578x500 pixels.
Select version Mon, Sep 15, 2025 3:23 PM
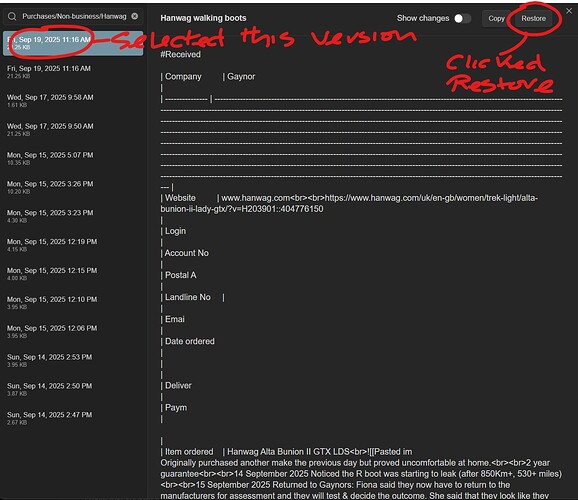coord(73,216)
